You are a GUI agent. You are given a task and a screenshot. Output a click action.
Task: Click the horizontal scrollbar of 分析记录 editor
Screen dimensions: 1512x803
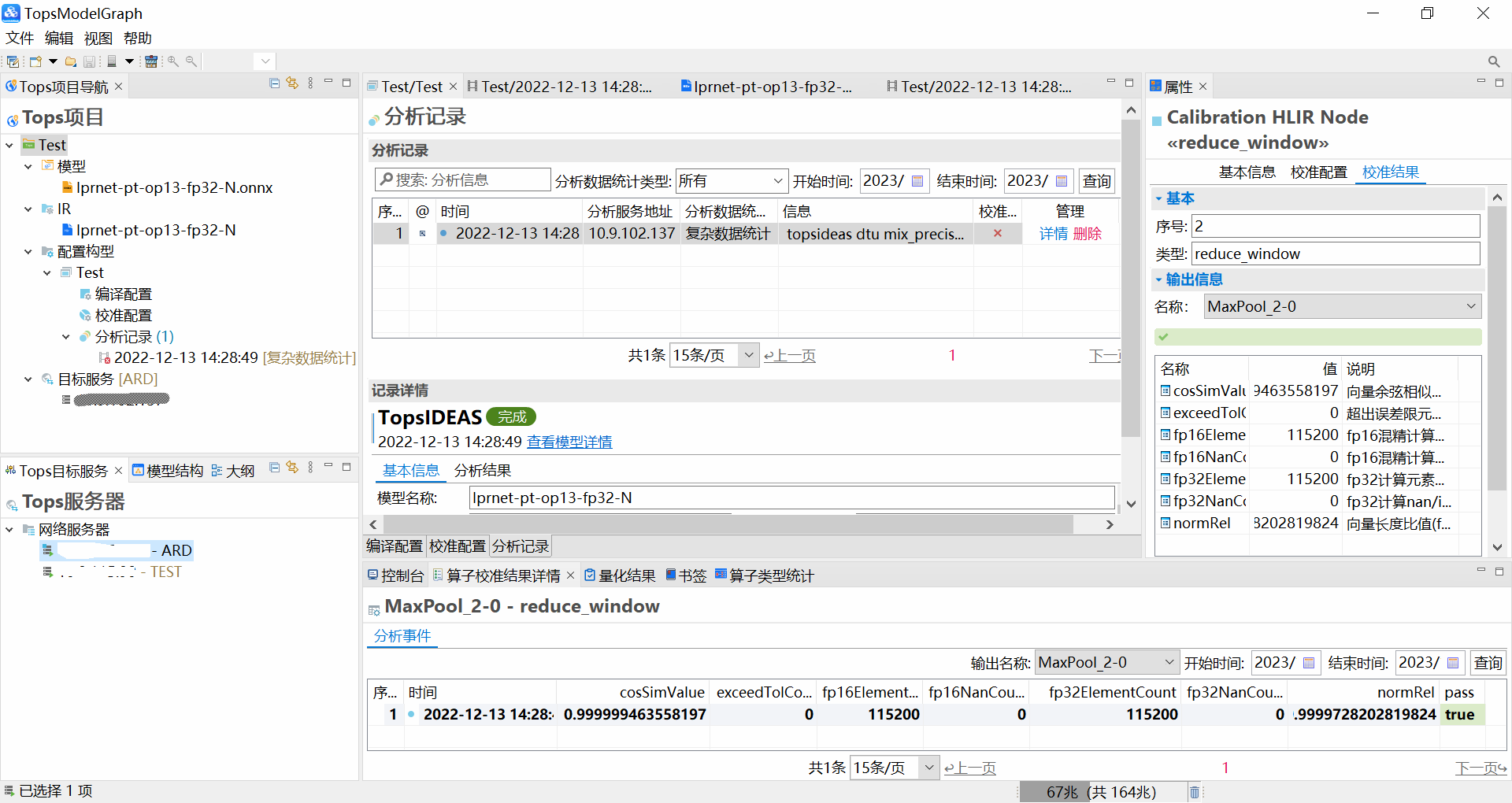[727, 524]
